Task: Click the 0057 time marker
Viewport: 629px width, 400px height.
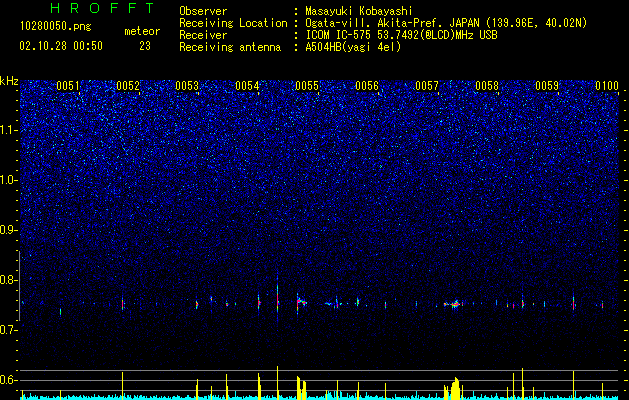Action: 427,86
